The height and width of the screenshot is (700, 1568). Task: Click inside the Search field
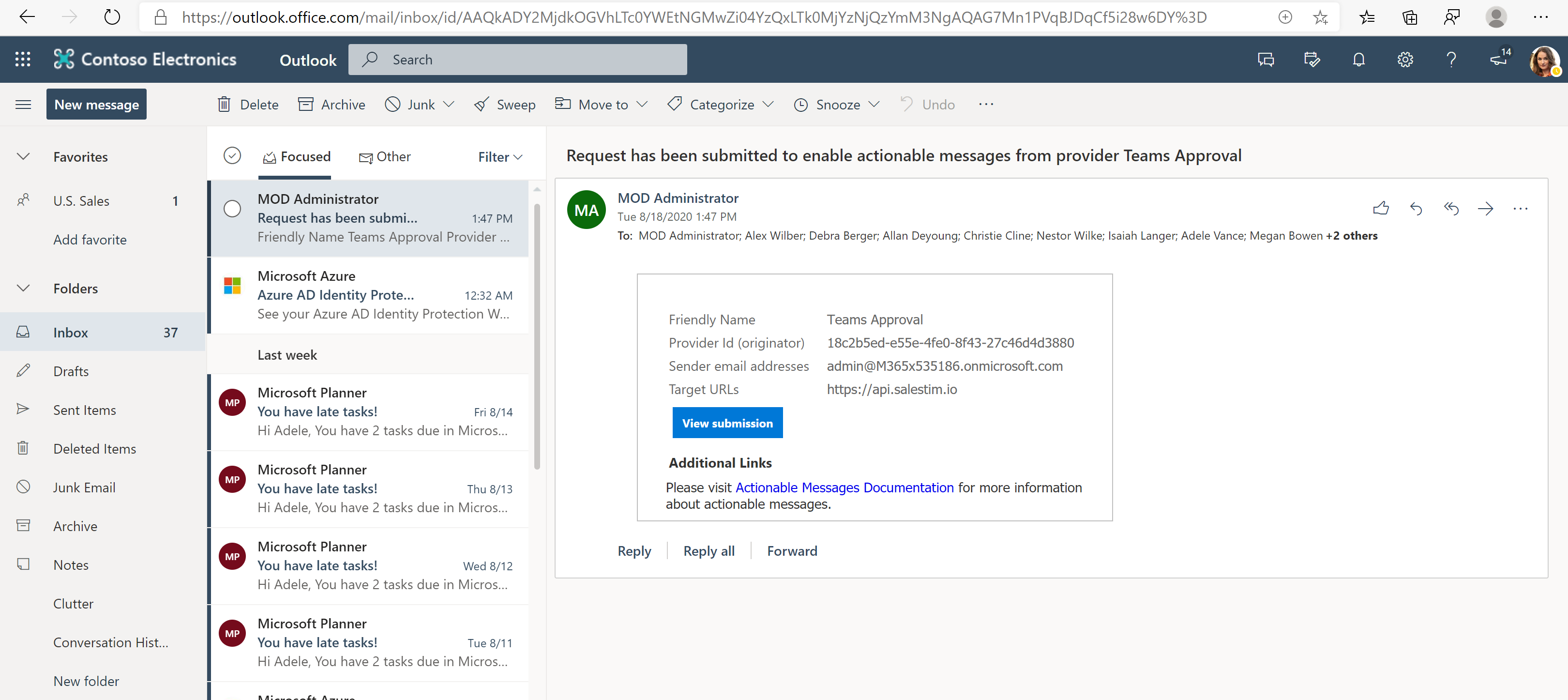(517, 59)
